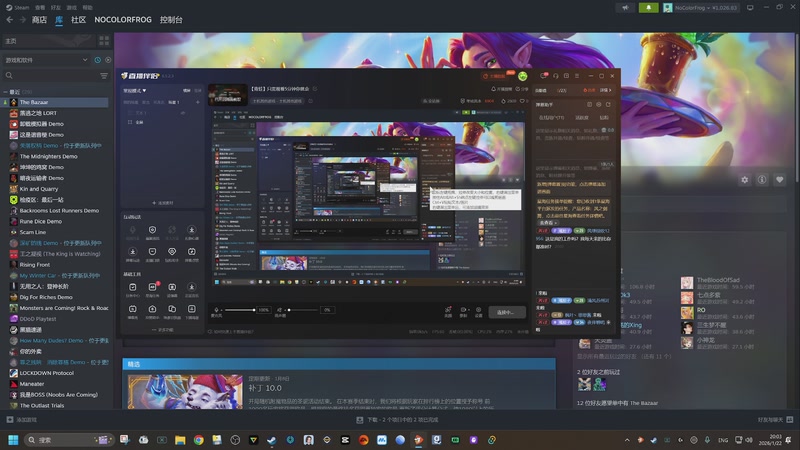800x450 pixels.
Task: Open File Explorer from taskbar
Action: [x=180, y=440]
